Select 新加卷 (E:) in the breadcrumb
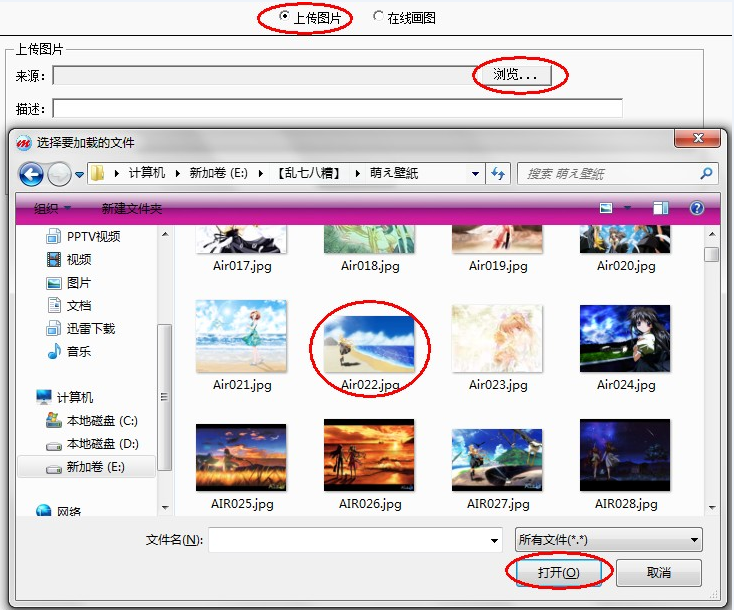 point(218,173)
